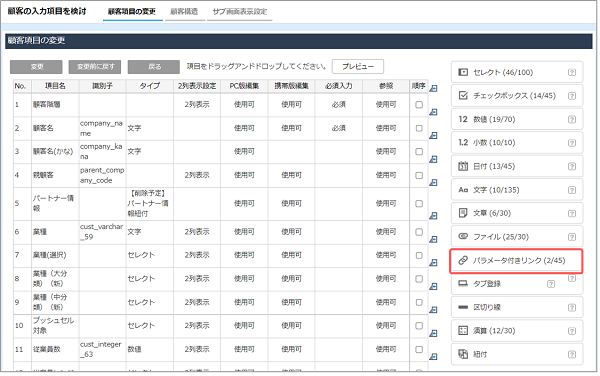Click the タブ登録 icon

pyautogui.click(x=463, y=283)
